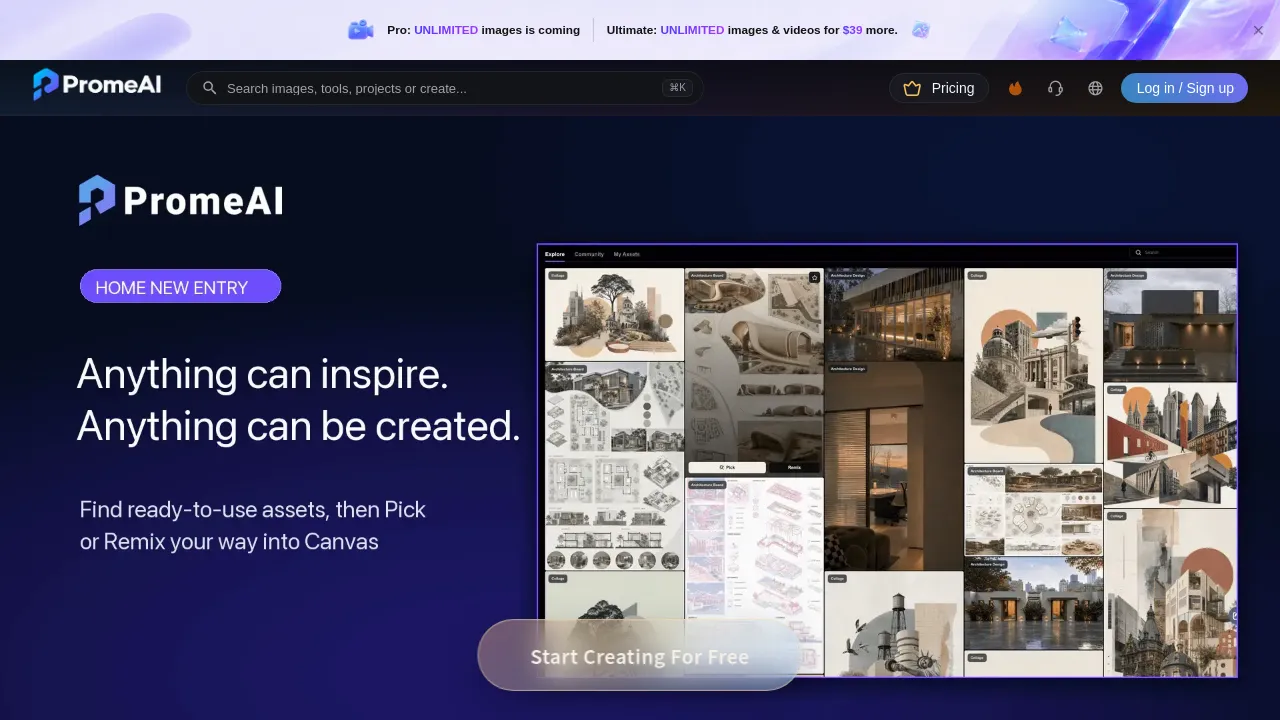This screenshot has height=720, width=1280.
Task: Click "Pro: UNLIMITED images is coming" text
Action: coord(483,30)
